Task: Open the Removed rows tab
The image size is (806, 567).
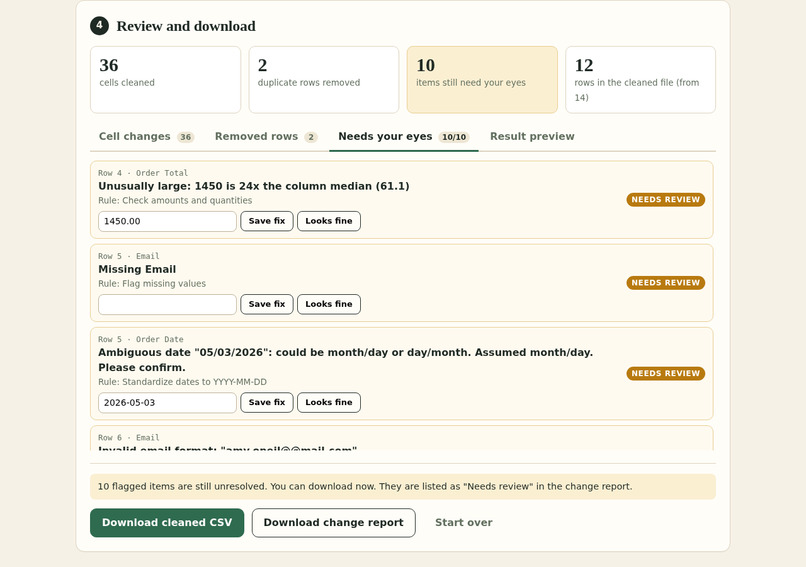Action: pyautogui.click(x=266, y=137)
